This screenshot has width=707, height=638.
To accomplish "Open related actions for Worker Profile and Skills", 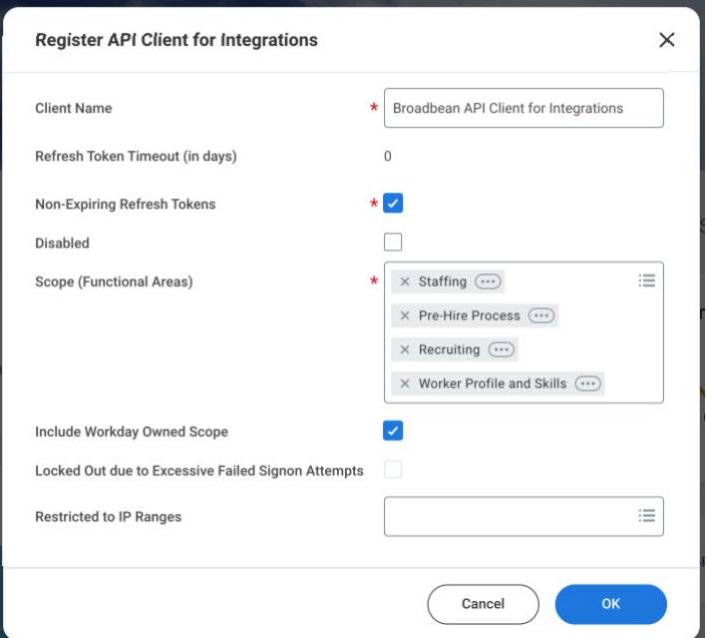I will pos(588,384).
